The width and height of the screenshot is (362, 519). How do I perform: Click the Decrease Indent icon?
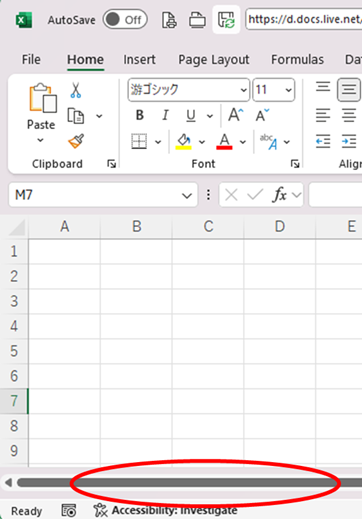pyautogui.click(x=323, y=141)
